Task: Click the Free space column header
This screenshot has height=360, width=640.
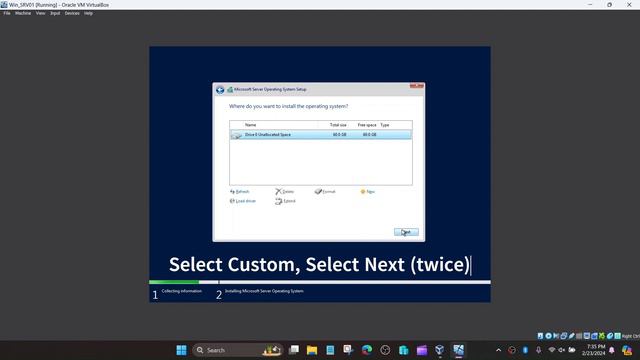Action: (x=367, y=125)
